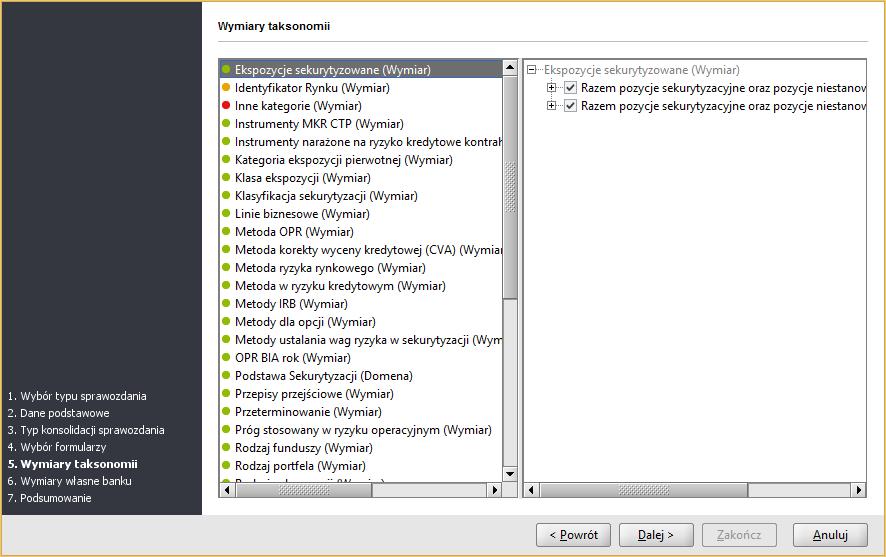Click green dot next to Metody IRB
The height and width of the screenshot is (557, 886).
tap(226, 303)
